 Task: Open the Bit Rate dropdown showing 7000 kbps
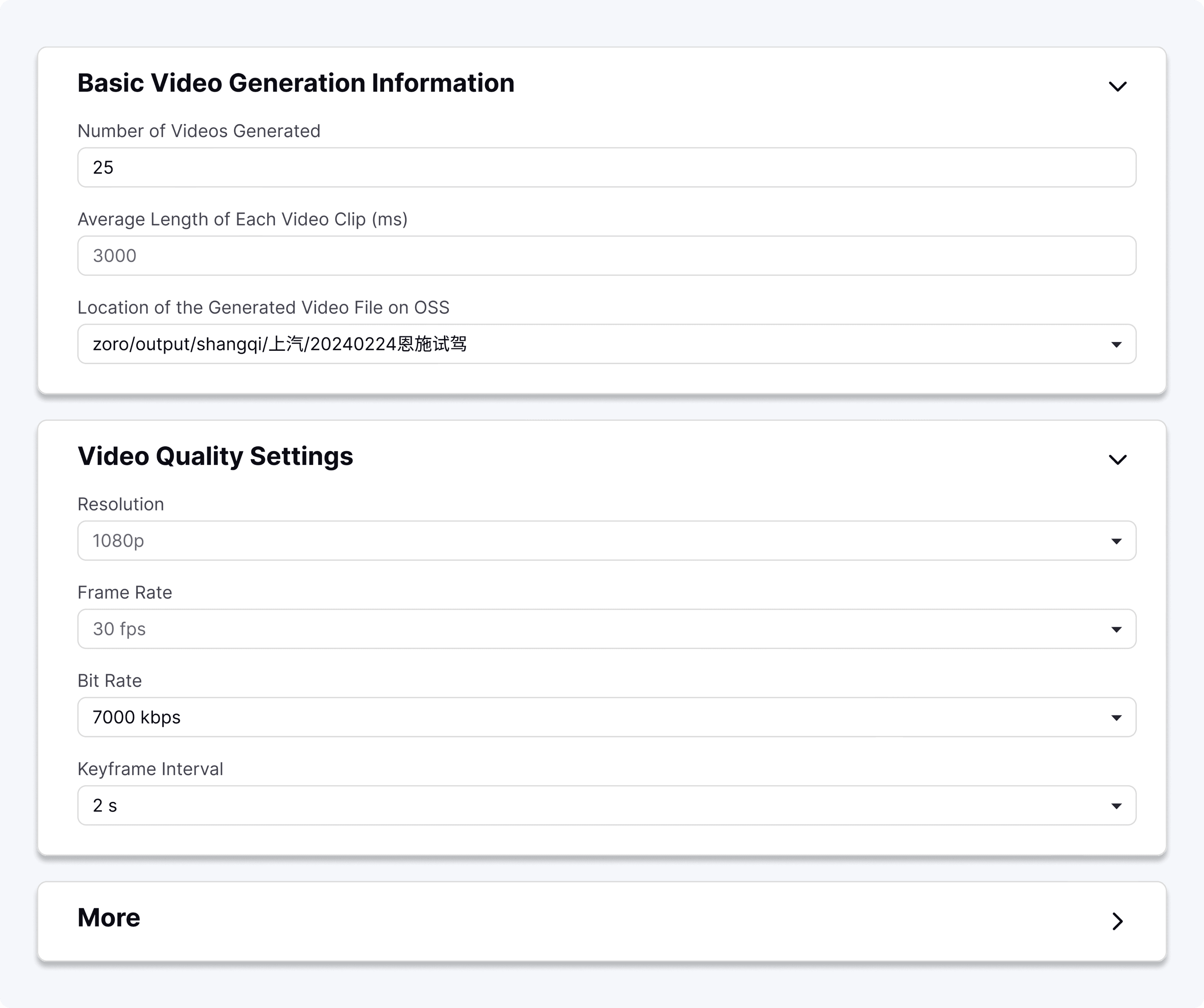pos(606,717)
